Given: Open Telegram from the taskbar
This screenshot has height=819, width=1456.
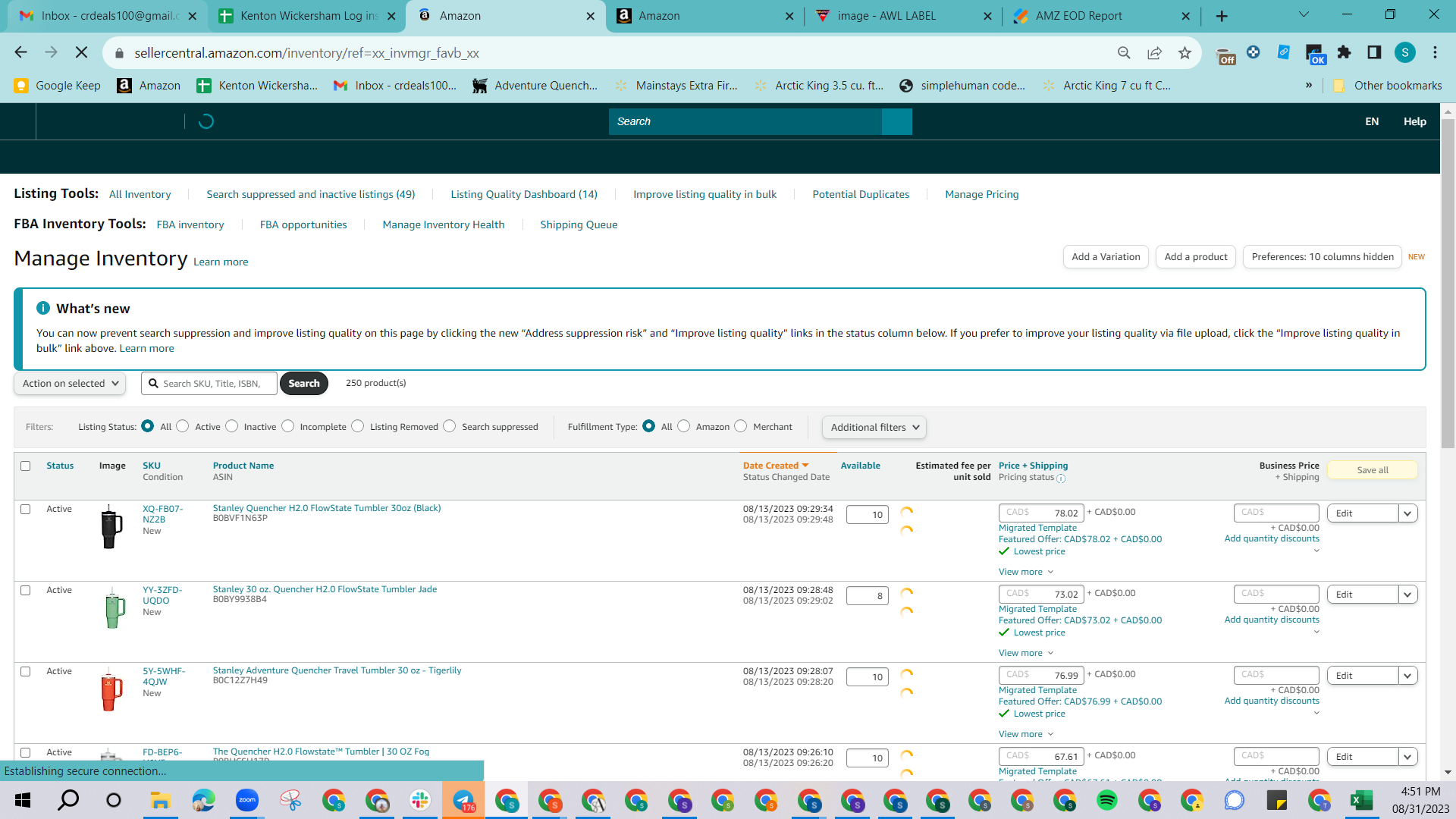Looking at the screenshot, I should pos(463,800).
